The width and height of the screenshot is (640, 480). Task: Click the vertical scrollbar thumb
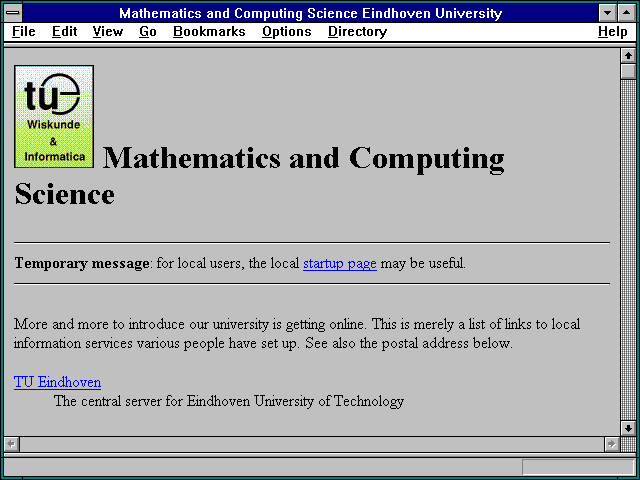coord(628,71)
